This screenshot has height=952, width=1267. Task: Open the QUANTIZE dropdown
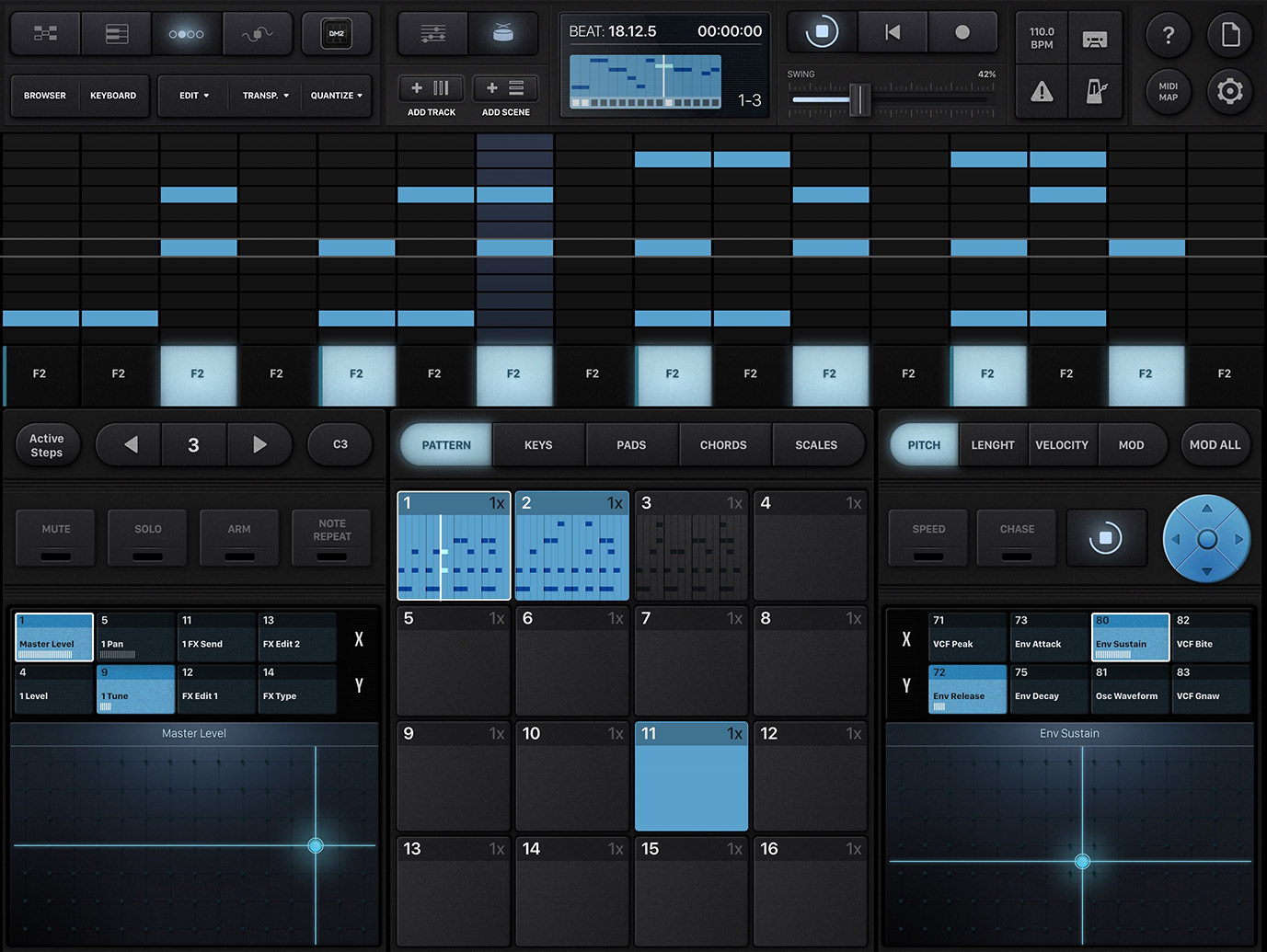coord(336,96)
